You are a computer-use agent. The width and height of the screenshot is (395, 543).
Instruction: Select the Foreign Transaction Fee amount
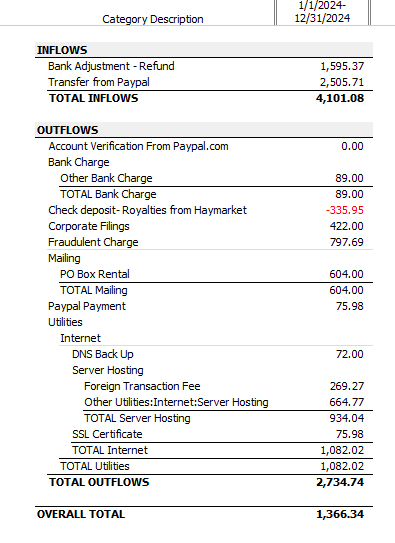347,386
